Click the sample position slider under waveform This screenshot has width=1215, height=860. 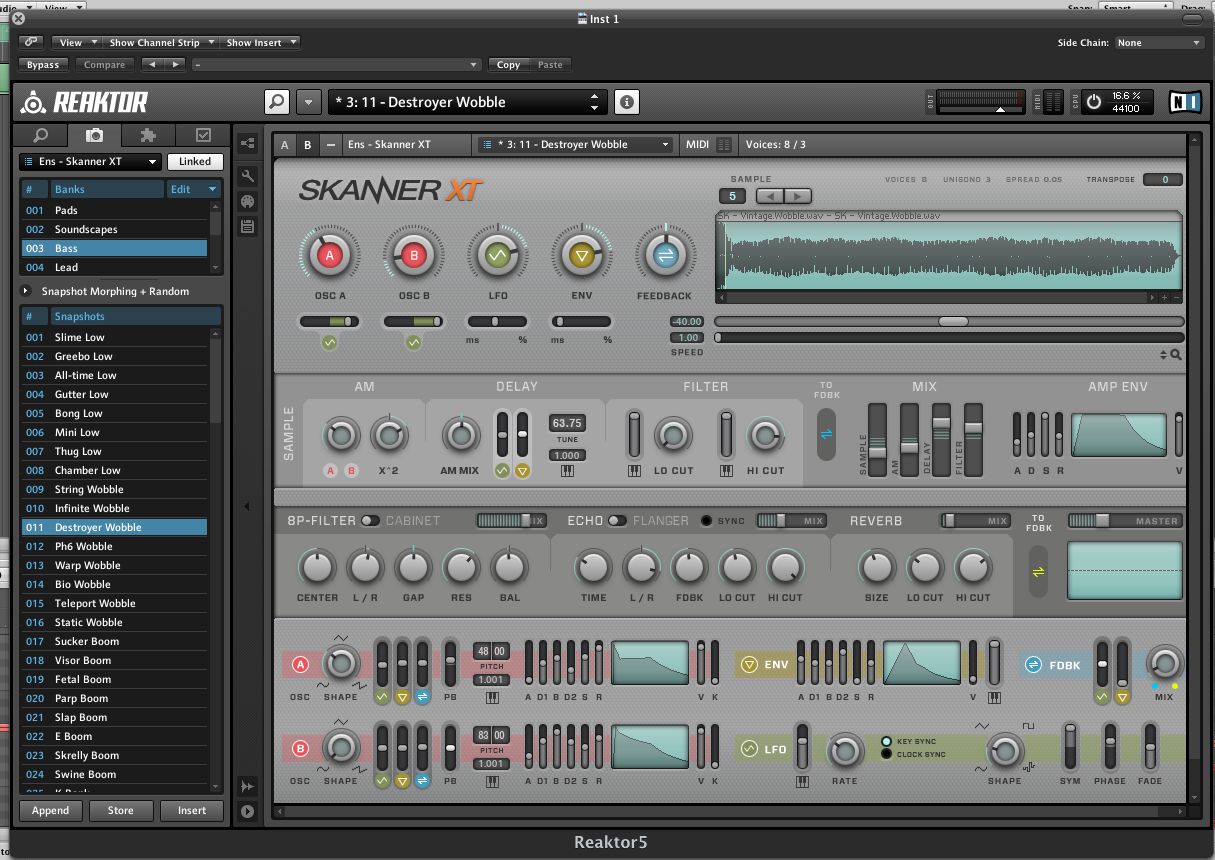click(x=949, y=322)
